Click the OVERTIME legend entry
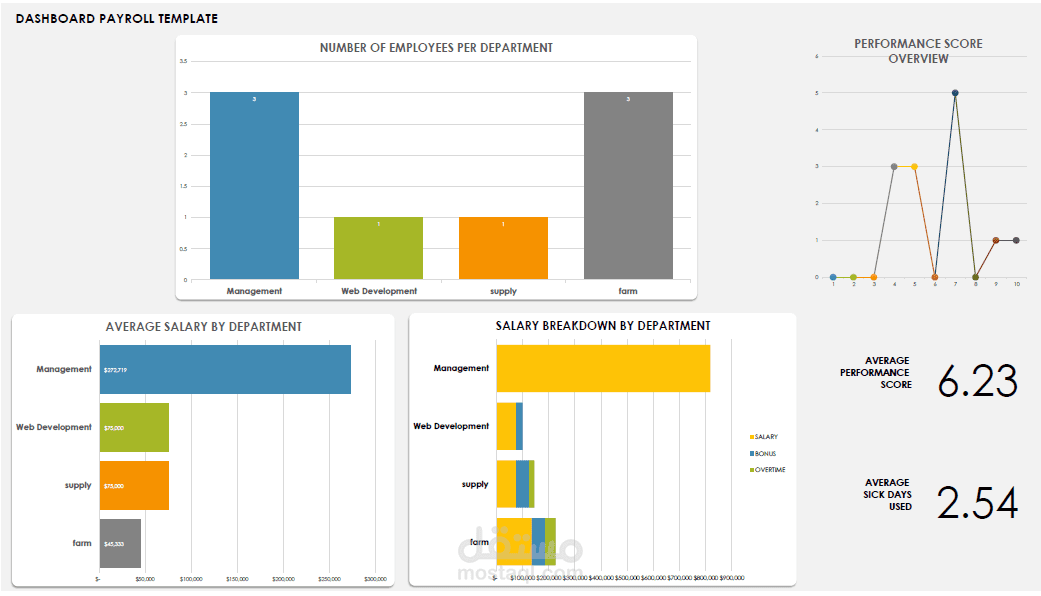Screen dimensions: 1041x596 pos(771,469)
